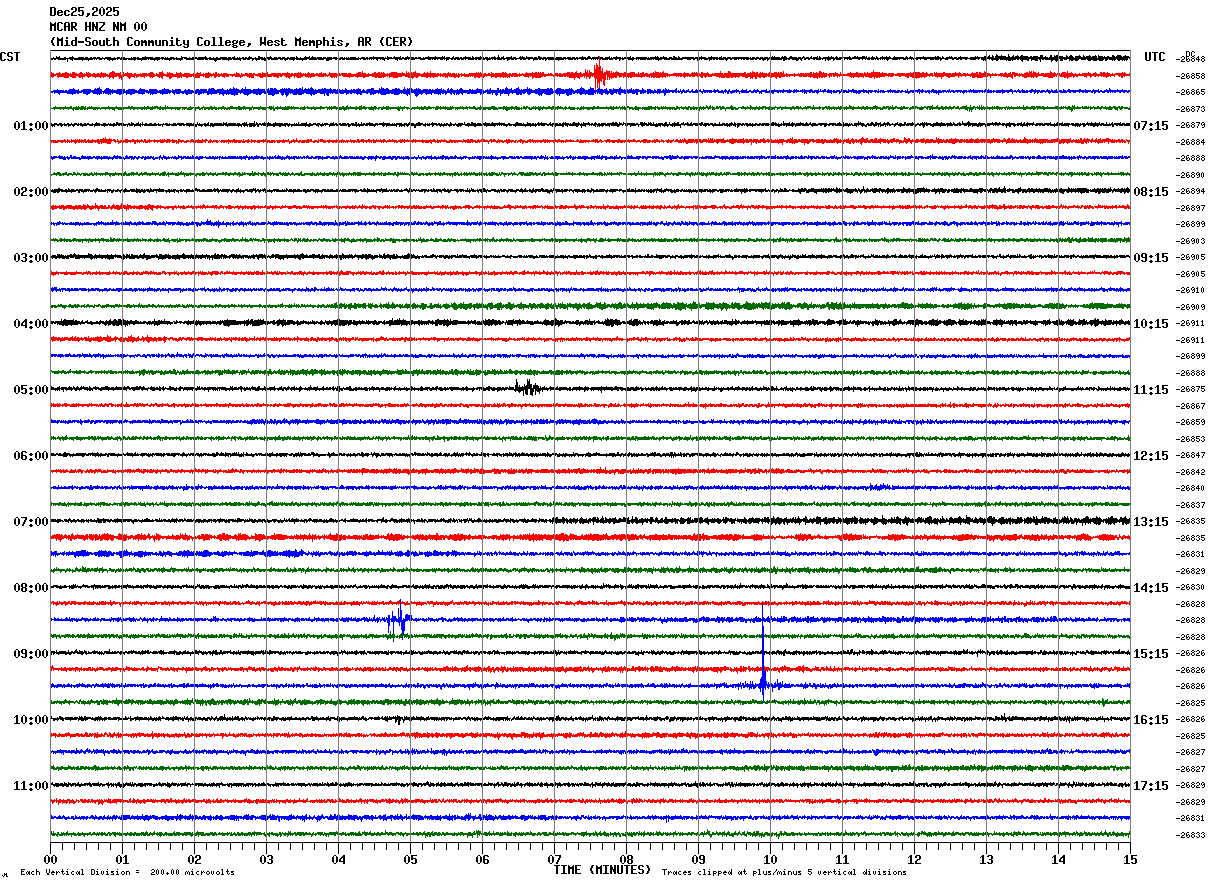Select the 02:00 CST row label
This screenshot has width=1210, height=886.
30,192
